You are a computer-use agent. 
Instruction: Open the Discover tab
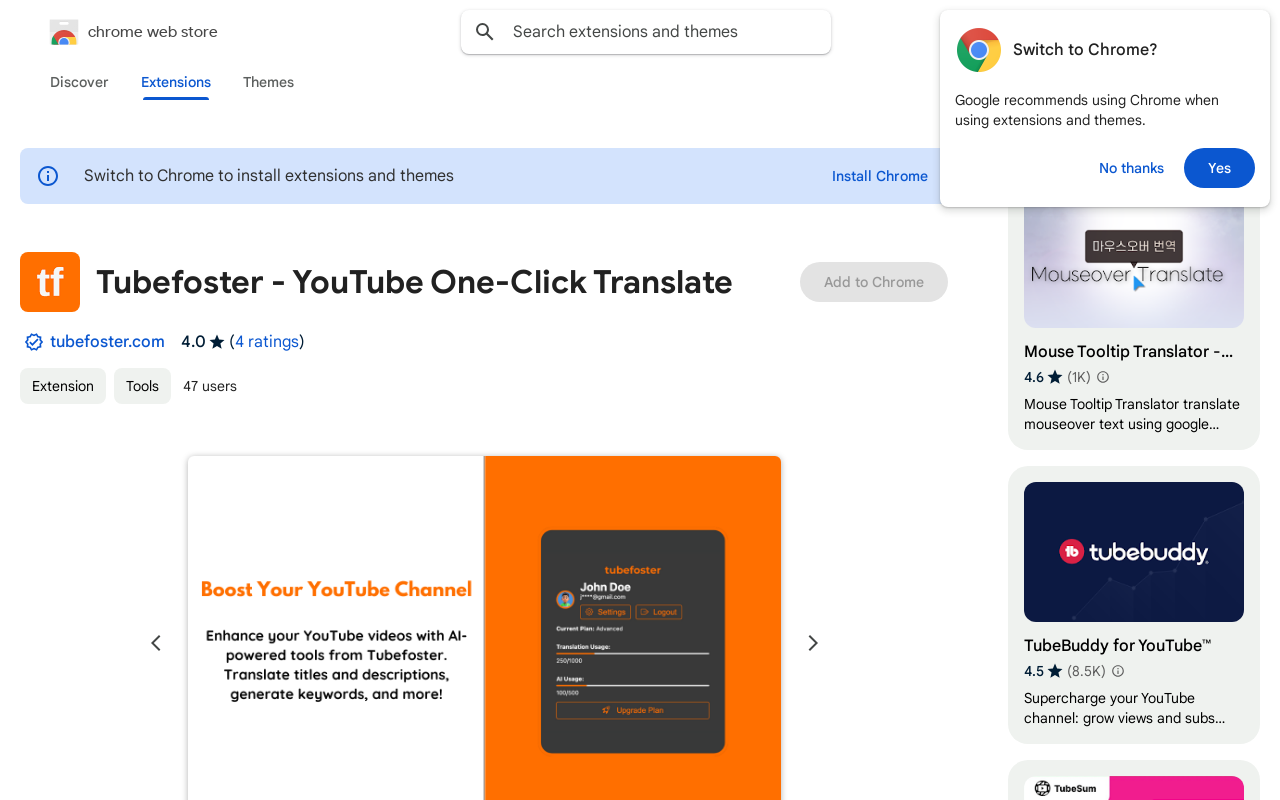[79, 82]
